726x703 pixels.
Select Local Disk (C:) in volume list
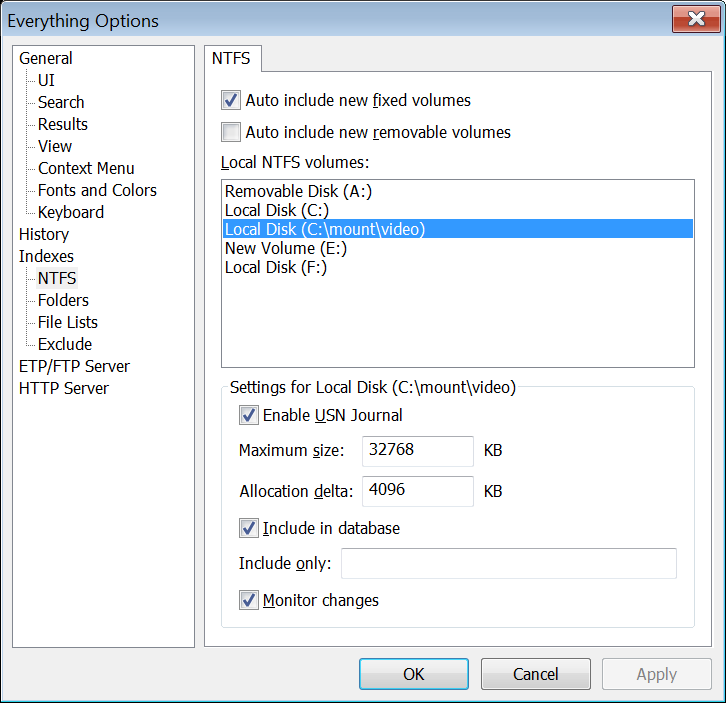click(458, 210)
